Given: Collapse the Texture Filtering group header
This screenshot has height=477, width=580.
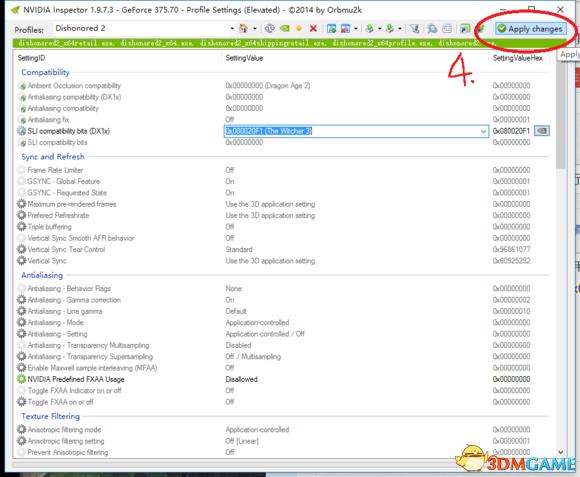Looking at the screenshot, I should coord(50,416).
